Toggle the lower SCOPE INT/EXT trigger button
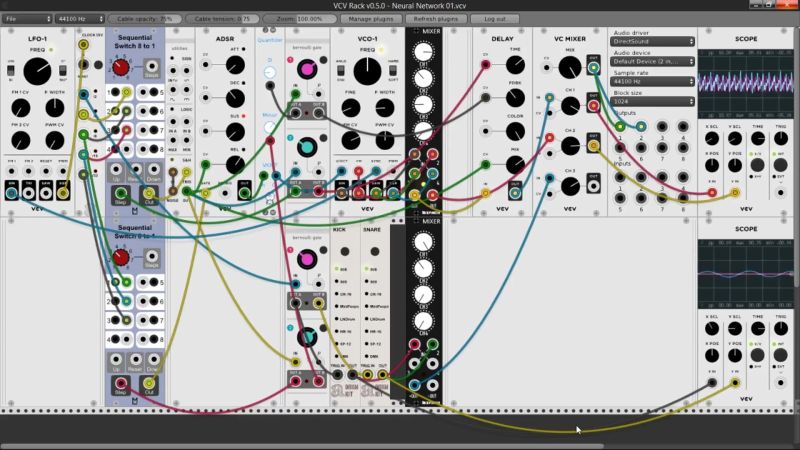The image size is (800, 450). coord(780,355)
